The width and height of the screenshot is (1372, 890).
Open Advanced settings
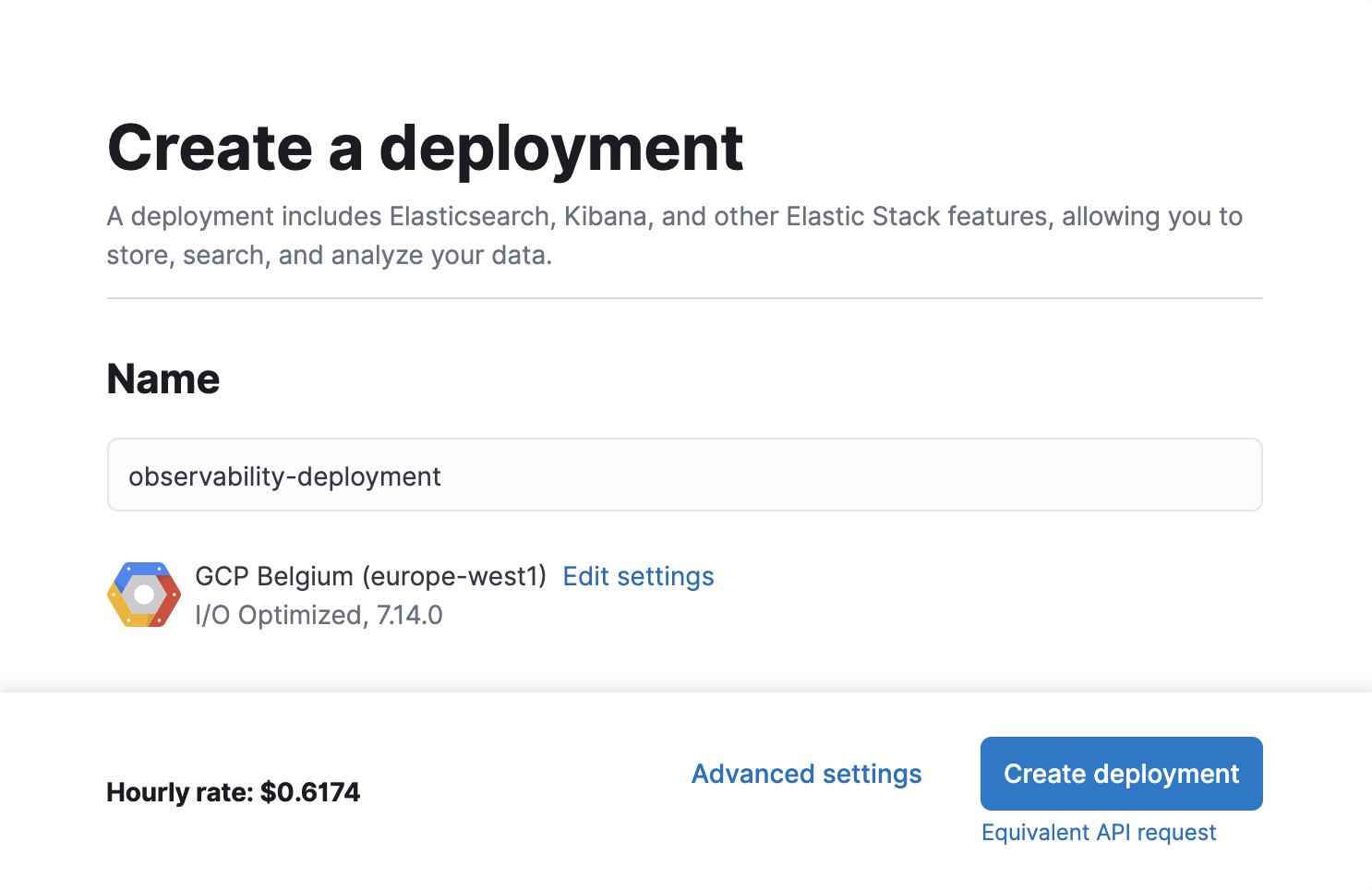(806, 774)
